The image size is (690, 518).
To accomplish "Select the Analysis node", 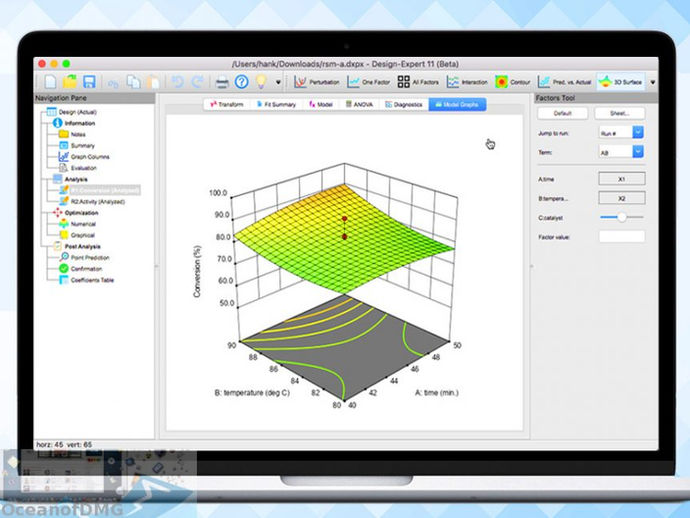I will coord(70,179).
